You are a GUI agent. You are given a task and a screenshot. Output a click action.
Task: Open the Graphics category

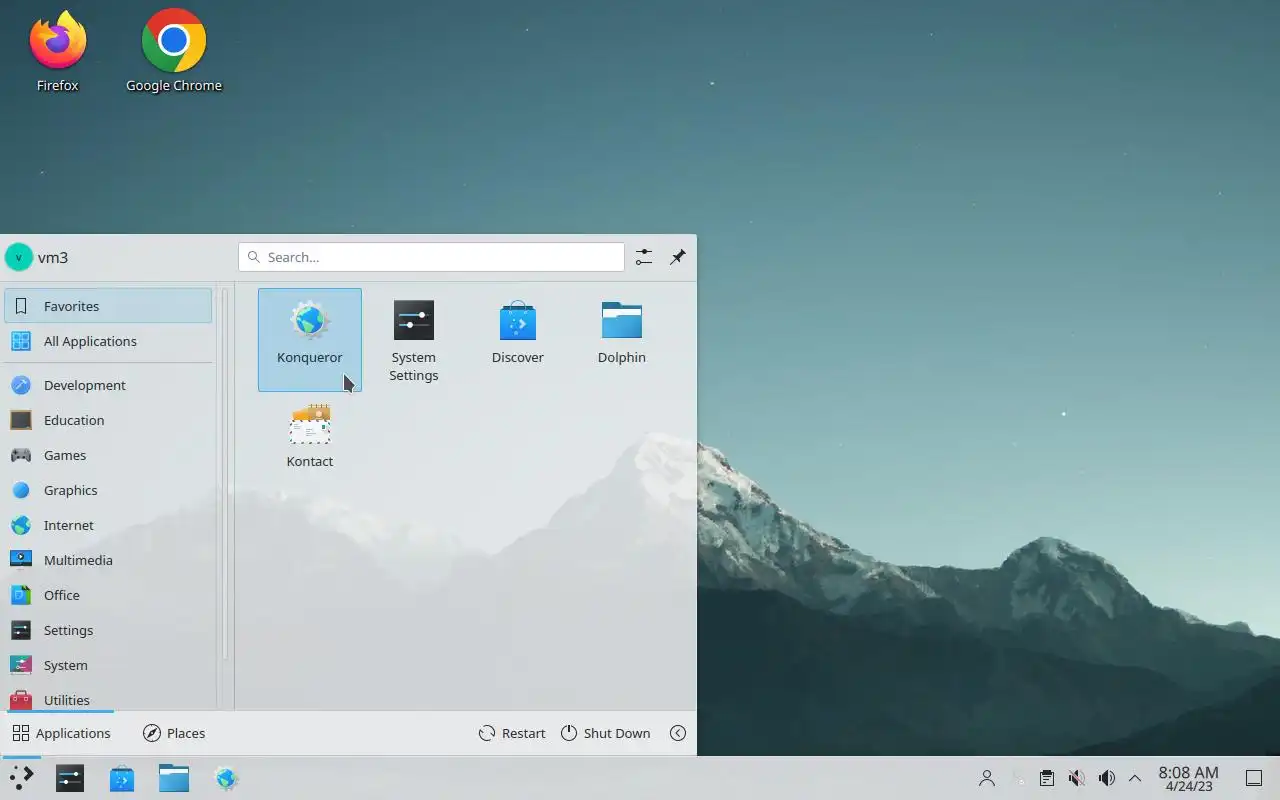click(x=108, y=490)
